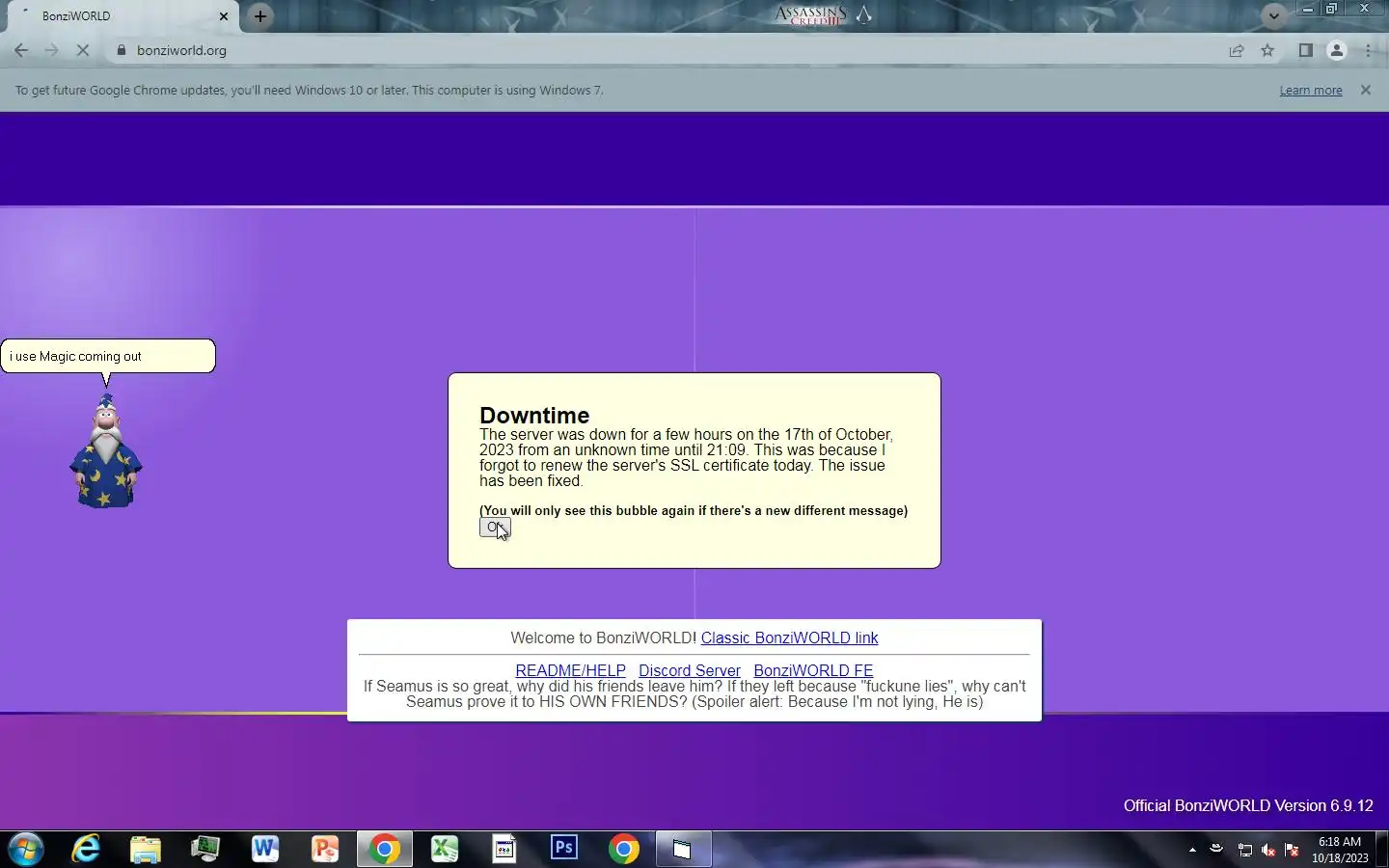
Task: Click the second Chrome icon in taskbar
Action: (x=624, y=849)
